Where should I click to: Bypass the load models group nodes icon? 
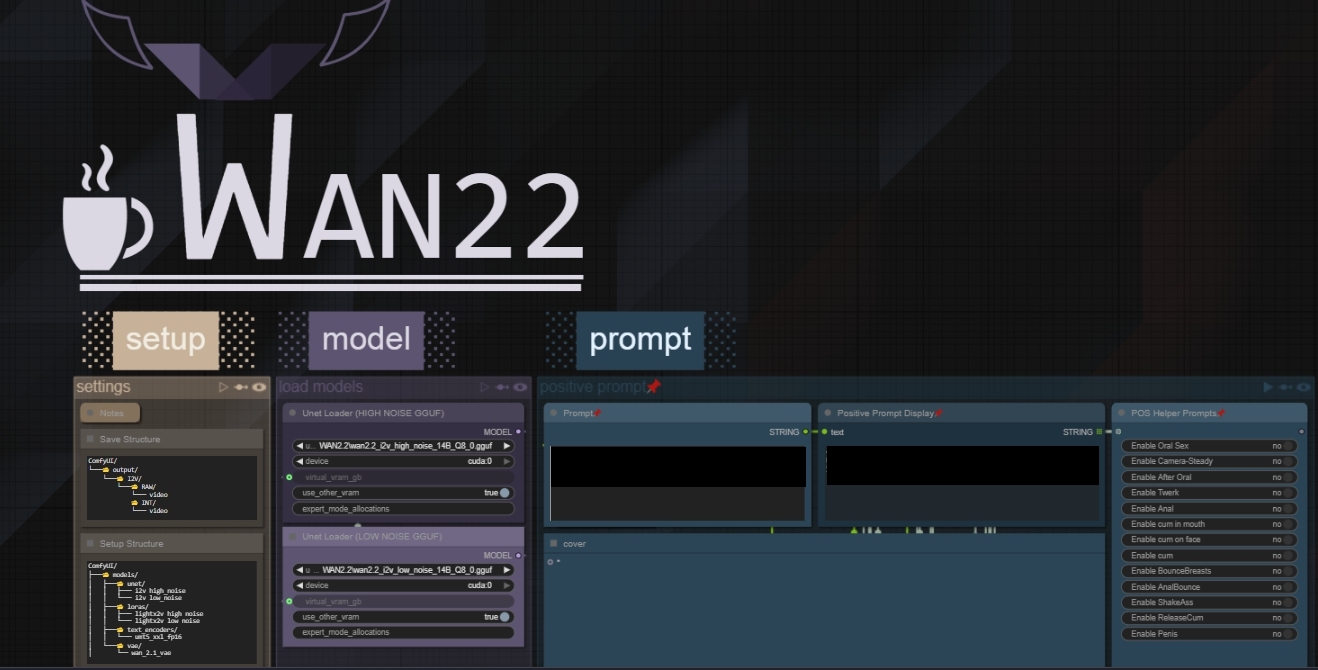click(503, 387)
